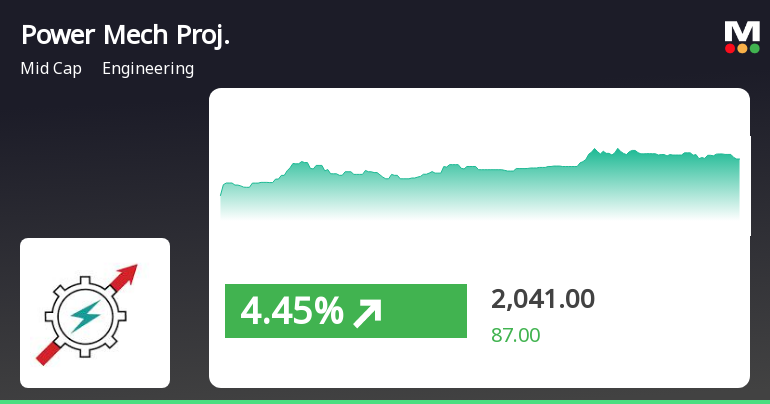Screen dimensions: 770x404
Task: Select the Engineering sector label
Action: tap(148, 69)
